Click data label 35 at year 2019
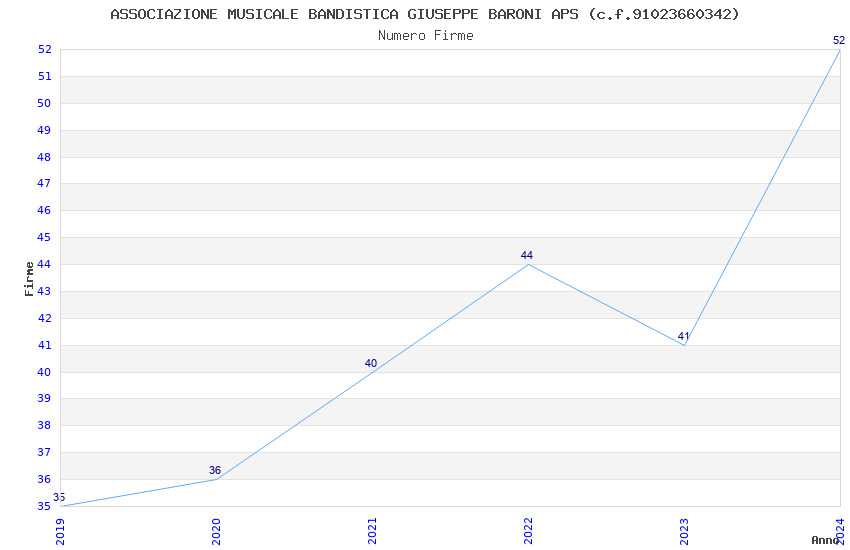Image resolution: width=850 pixels, height=550 pixels. (59, 497)
